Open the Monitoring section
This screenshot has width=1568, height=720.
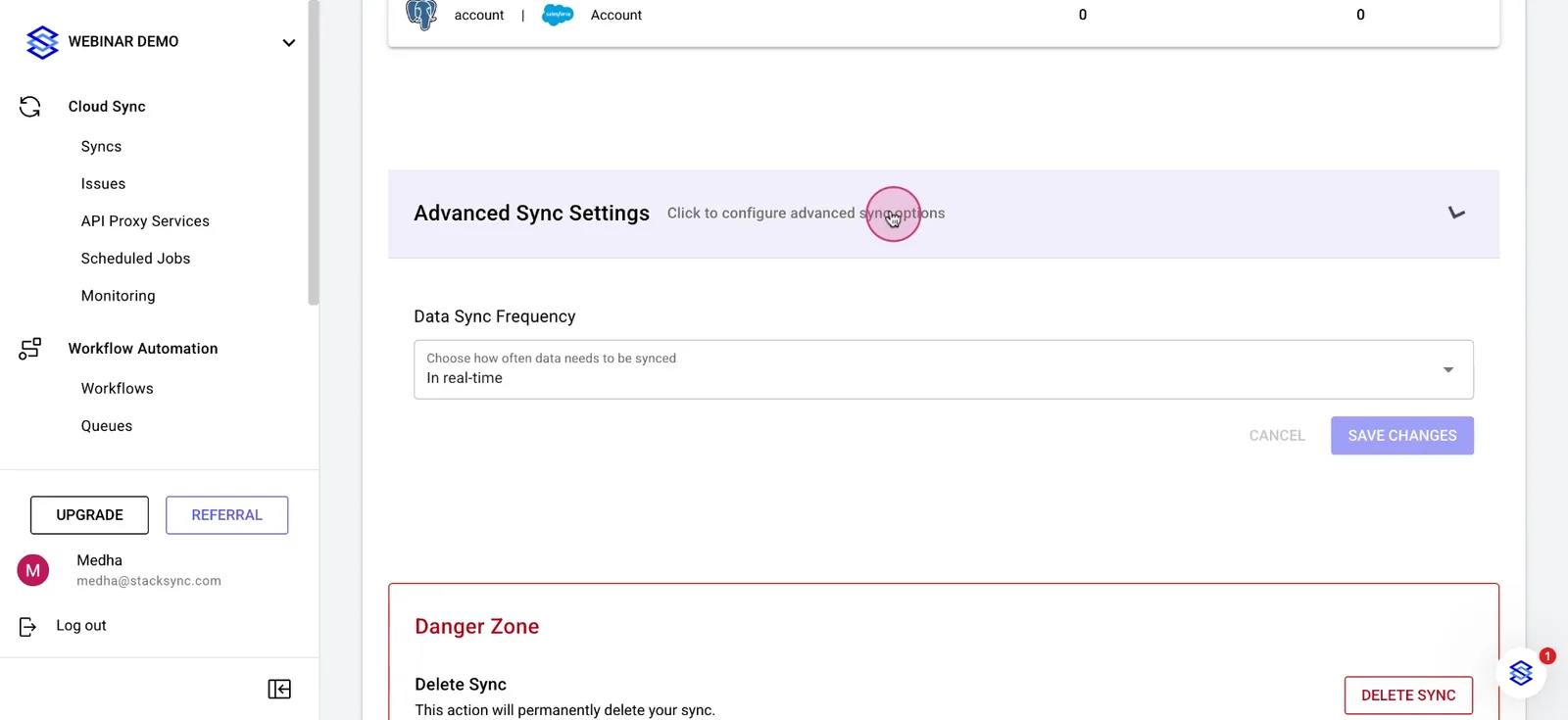[118, 296]
